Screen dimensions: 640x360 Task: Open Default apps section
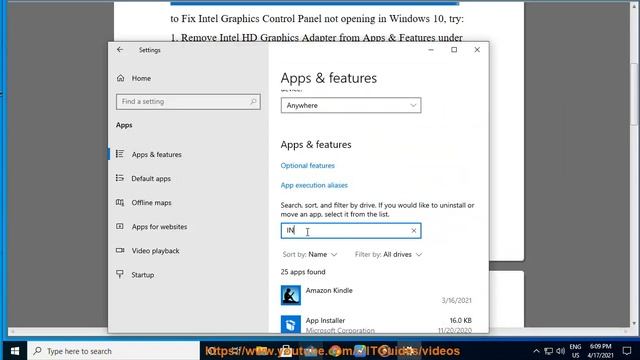click(x=151, y=178)
